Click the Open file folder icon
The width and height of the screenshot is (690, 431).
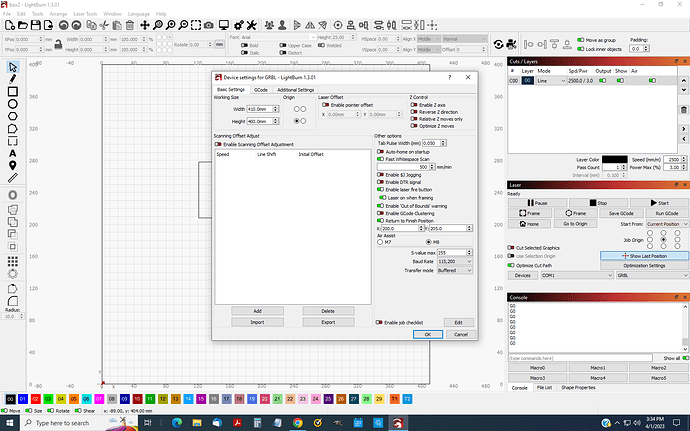tap(22, 26)
